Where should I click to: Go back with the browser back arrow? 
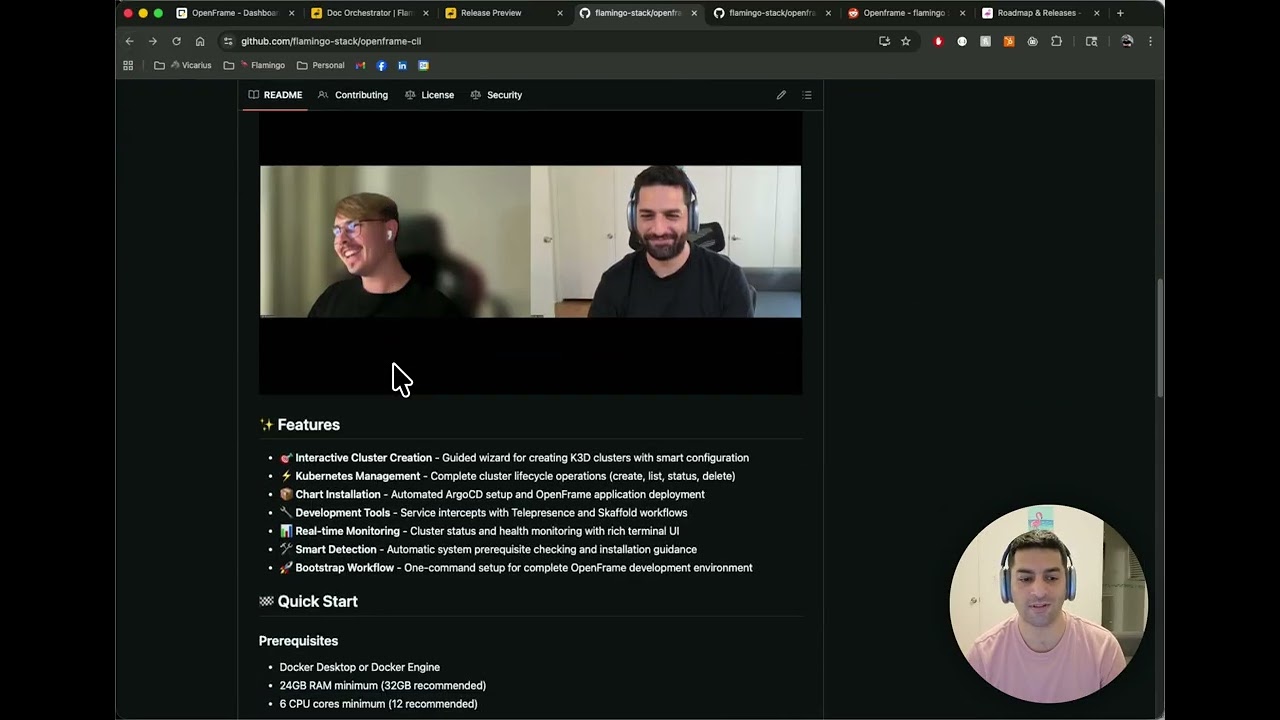pos(129,41)
